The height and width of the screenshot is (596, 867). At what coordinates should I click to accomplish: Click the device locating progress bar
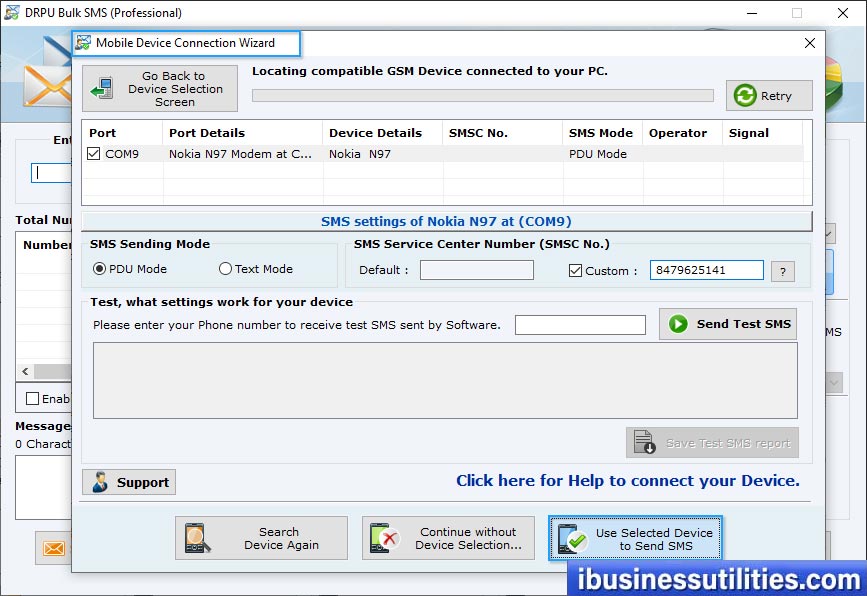(483, 96)
